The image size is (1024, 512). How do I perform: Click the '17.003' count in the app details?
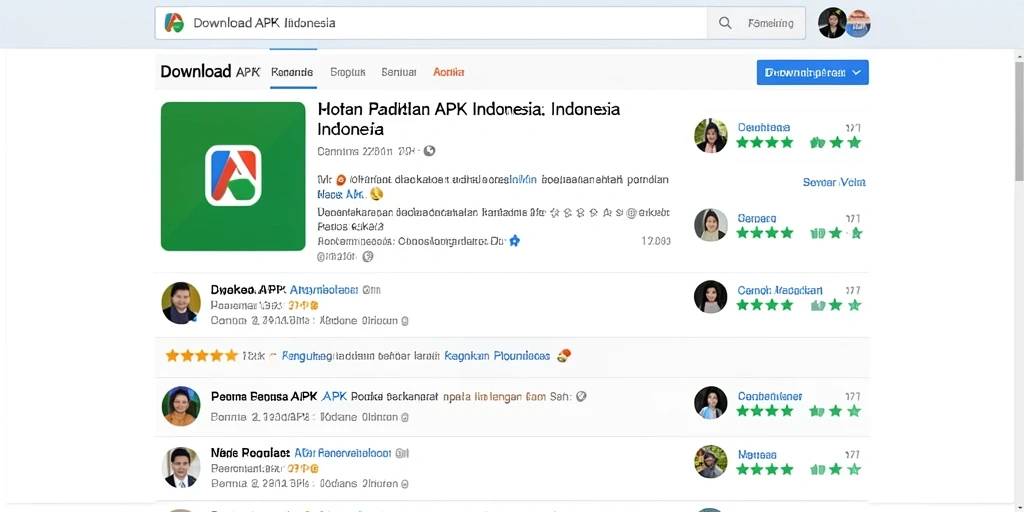[x=656, y=241]
